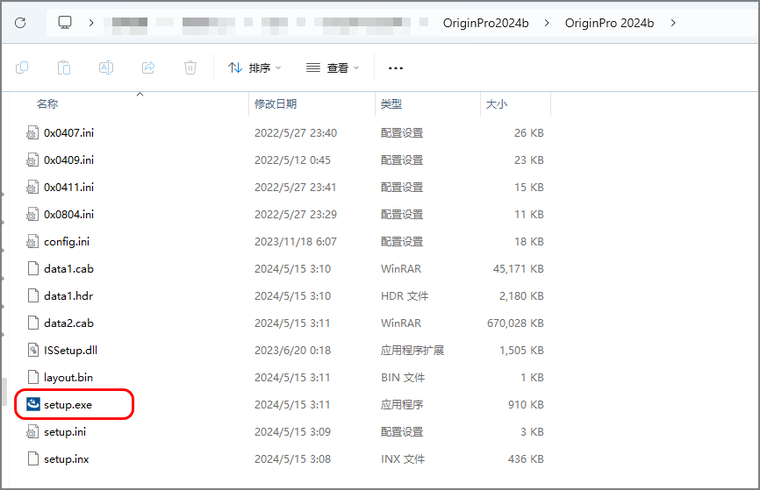The width and height of the screenshot is (760, 490).
Task: Select the file name setup.inx
Action: [x=66, y=459]
